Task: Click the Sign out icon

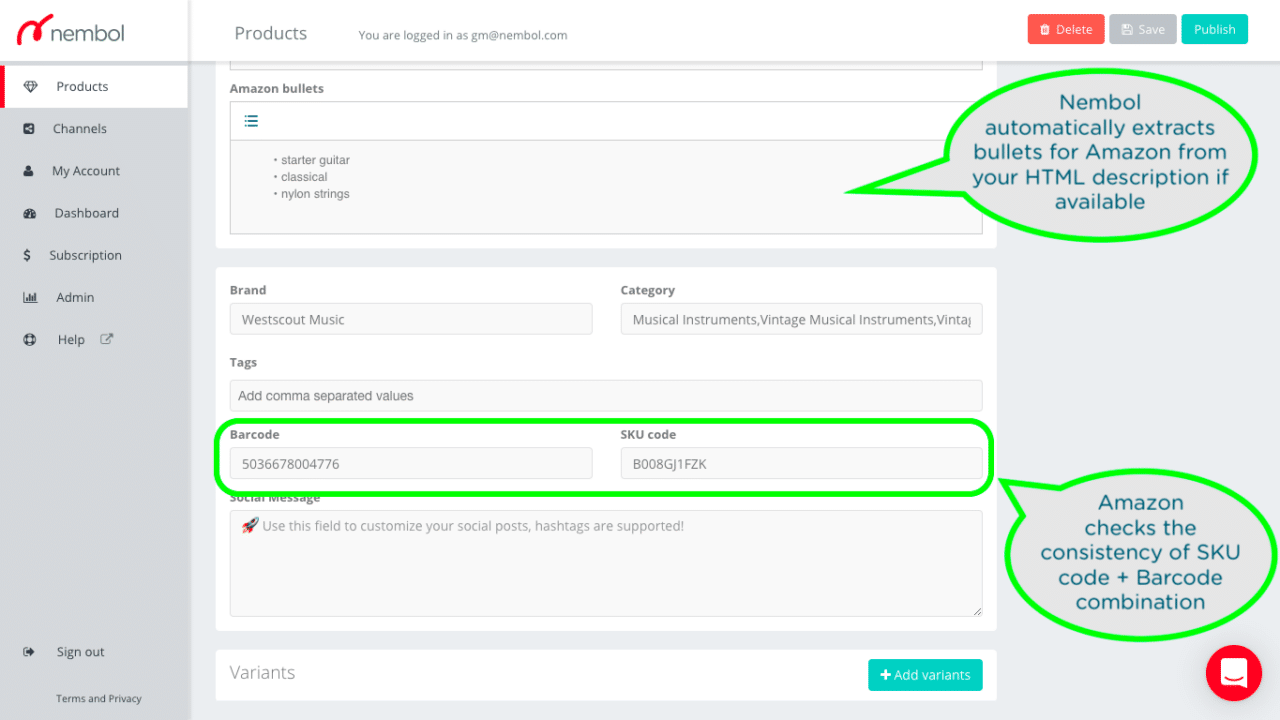Action: coord(29,651)
